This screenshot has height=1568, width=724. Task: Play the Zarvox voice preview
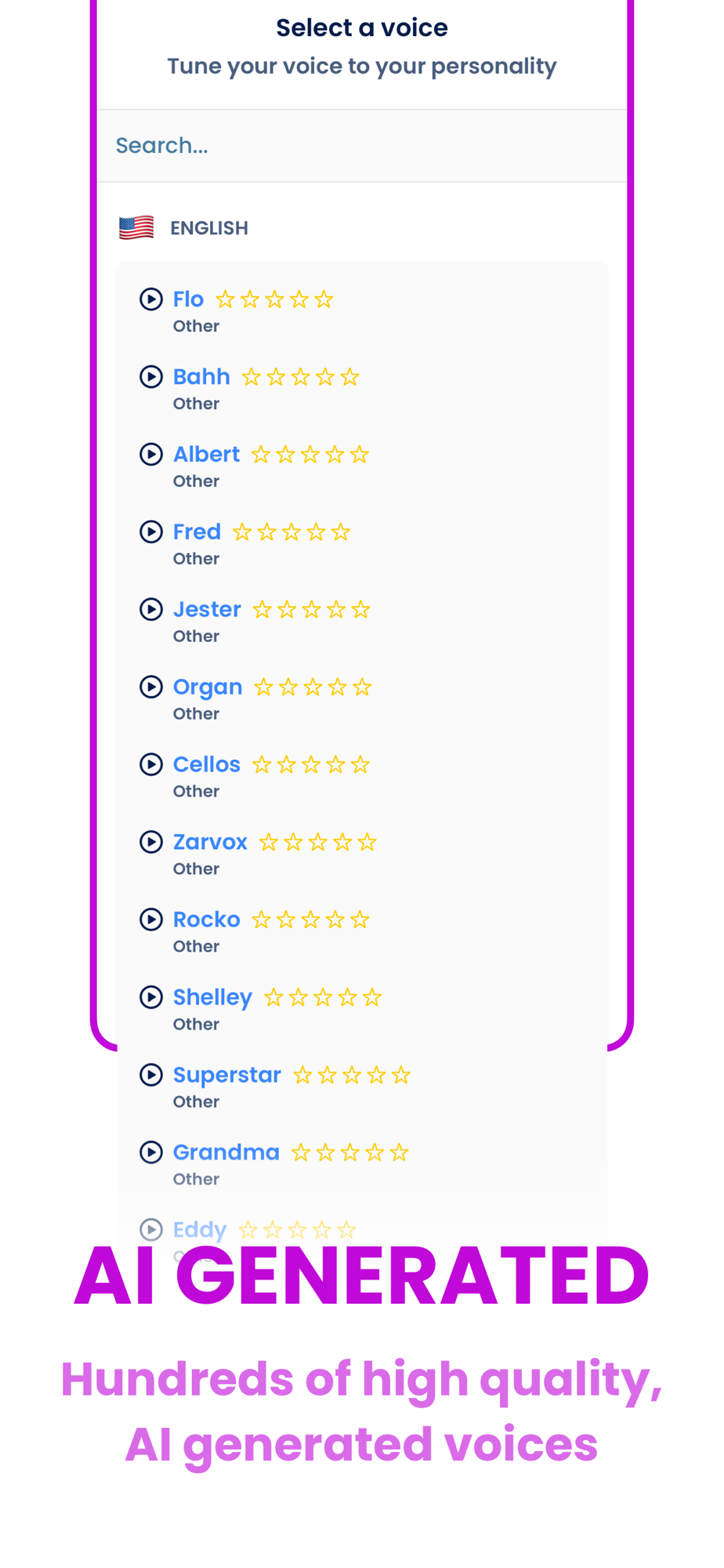pyautogui.click(x=150, y=842)
